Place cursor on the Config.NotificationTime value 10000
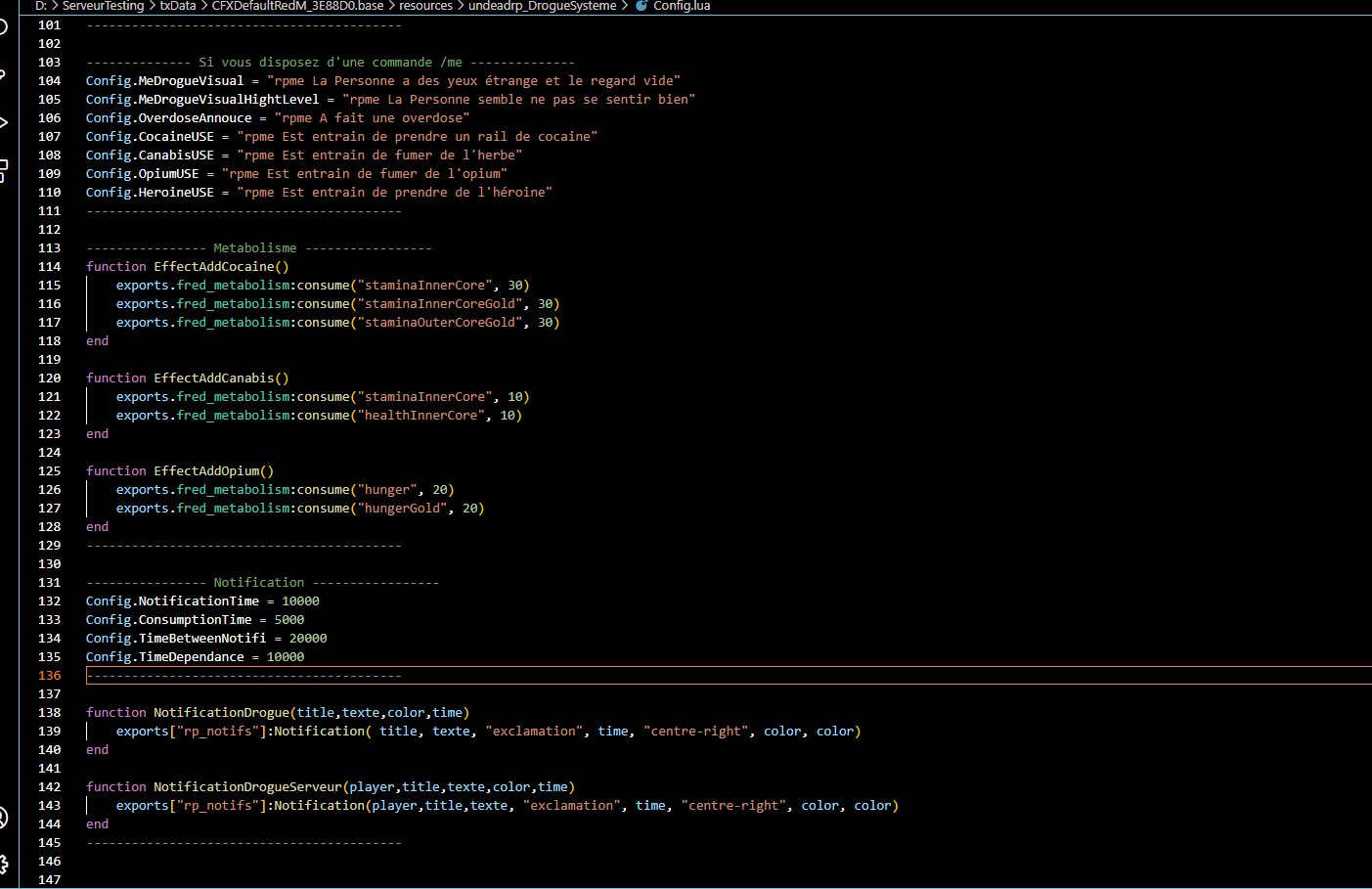 (300, 601)
